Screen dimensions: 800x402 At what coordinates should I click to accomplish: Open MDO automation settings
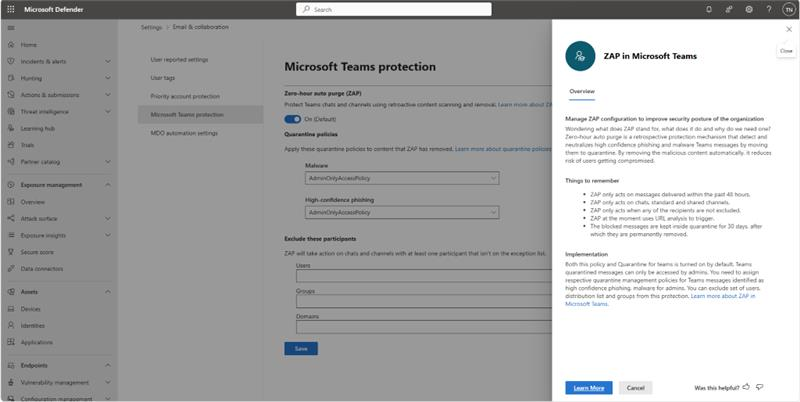tap(184, 133)
